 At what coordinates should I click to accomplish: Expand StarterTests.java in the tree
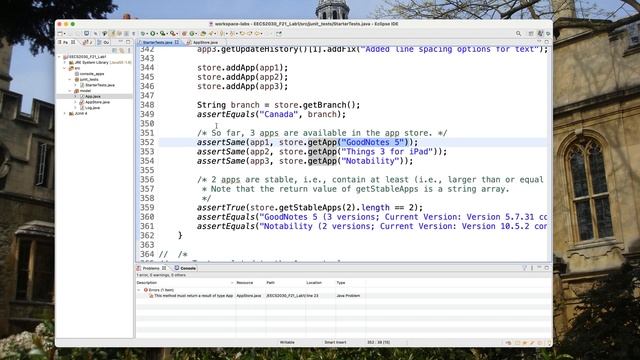pos(75,85)
